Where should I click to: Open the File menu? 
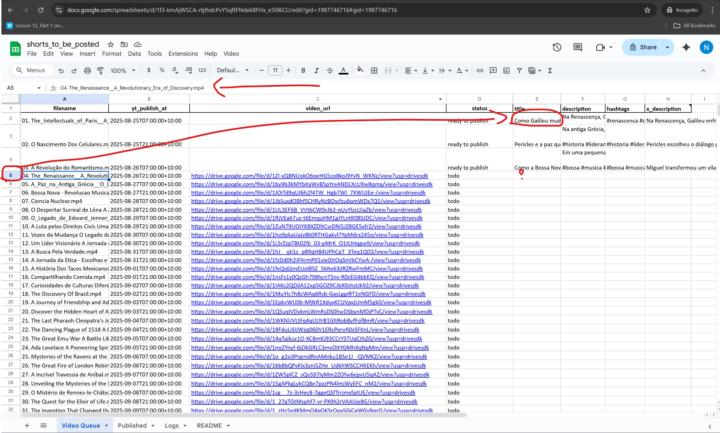32,54
